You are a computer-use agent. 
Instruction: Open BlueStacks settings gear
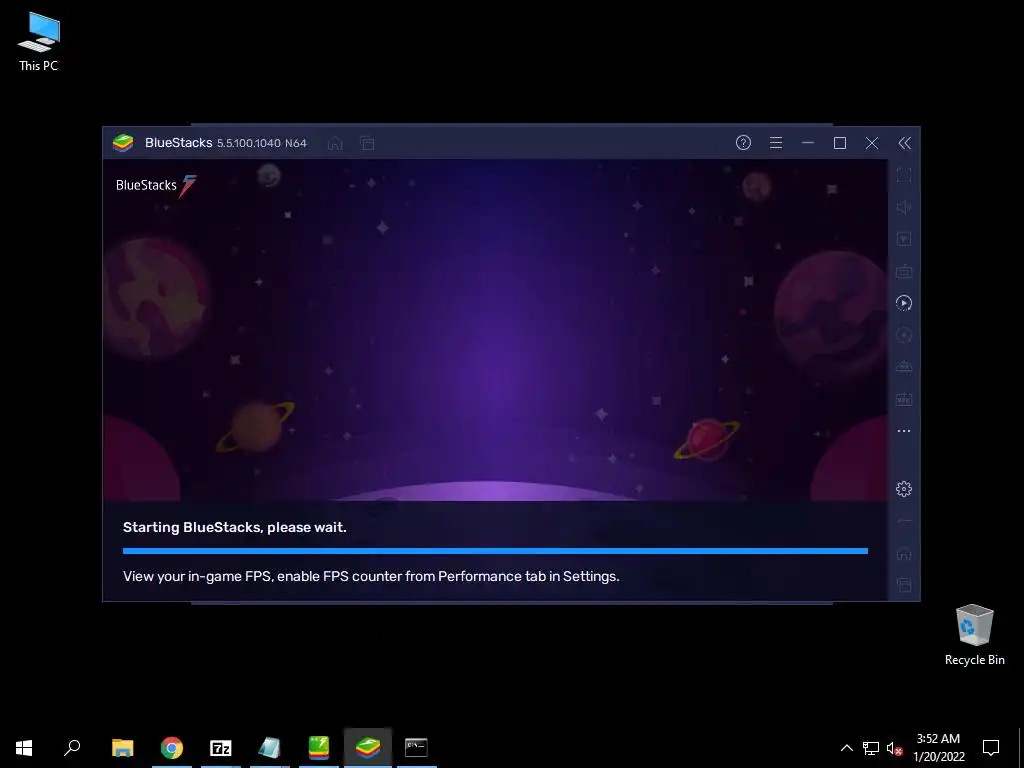coord(904,488)
